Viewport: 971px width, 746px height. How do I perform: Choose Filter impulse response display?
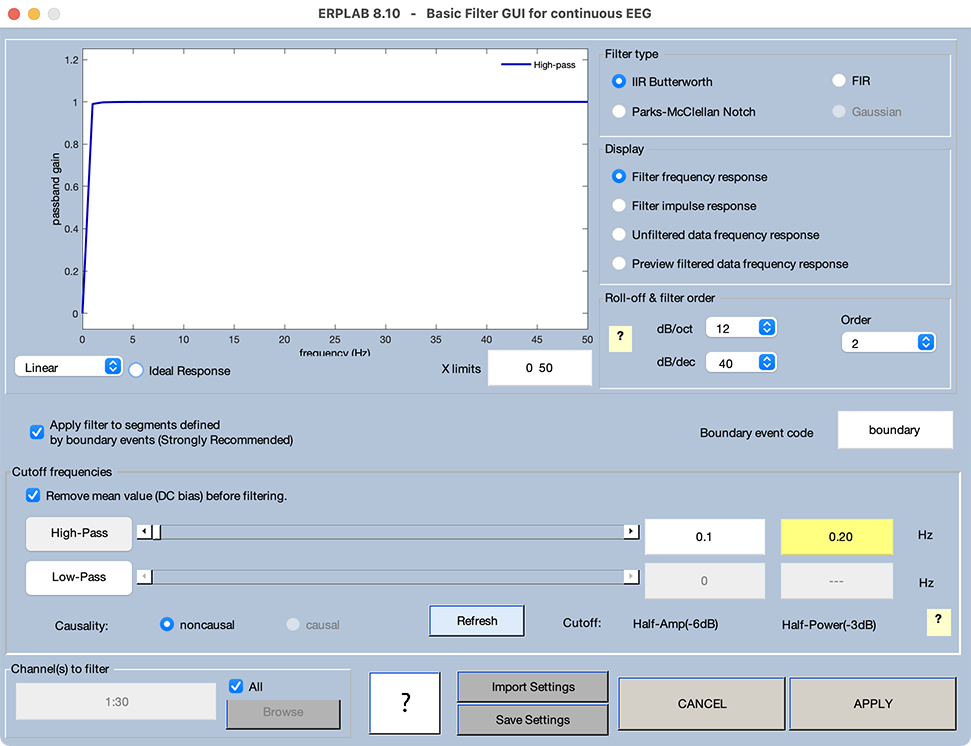pyautogui.click(x=619, y=206)
